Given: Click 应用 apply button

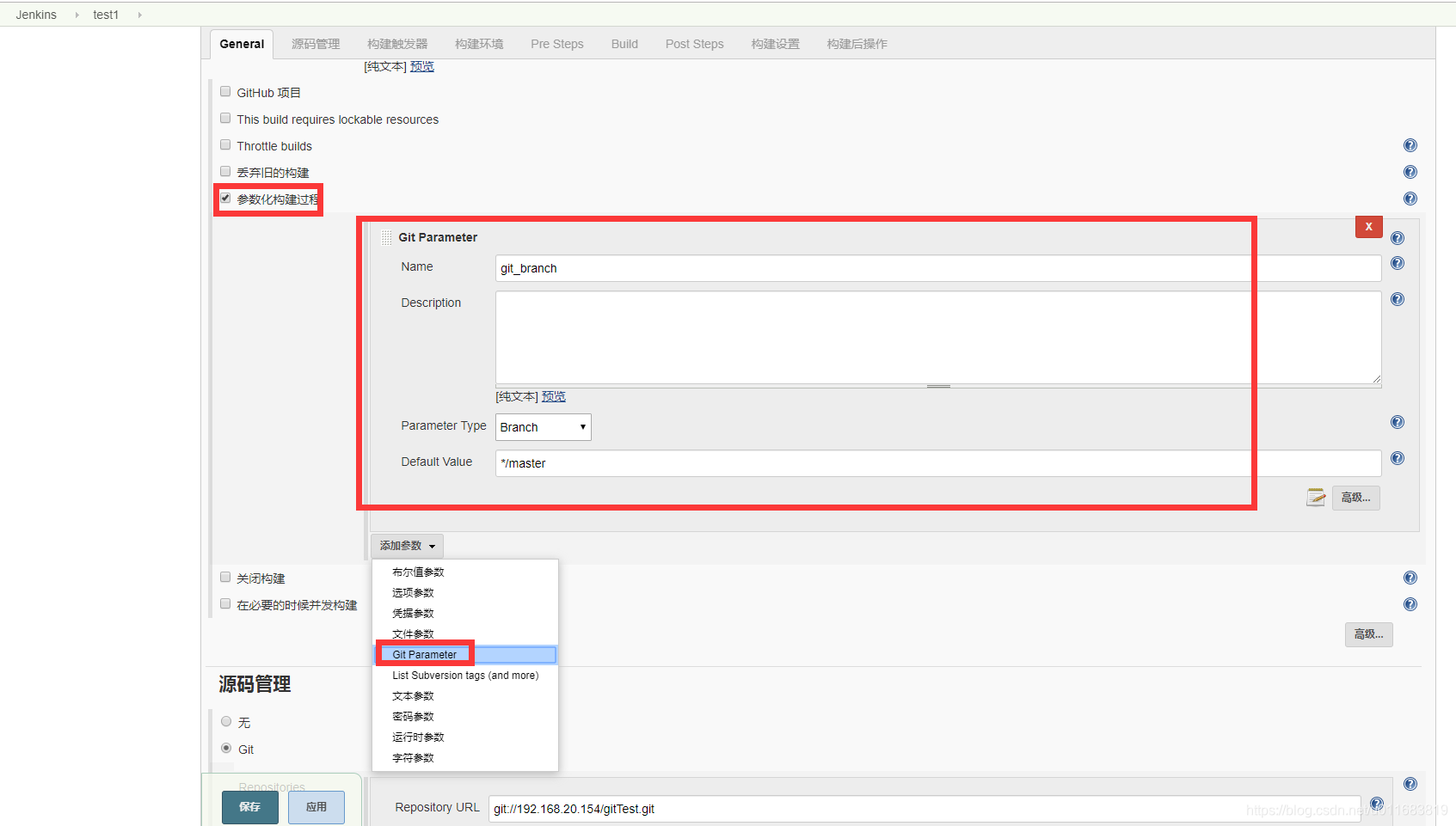Looking at the screenshot, I should 316,807.
